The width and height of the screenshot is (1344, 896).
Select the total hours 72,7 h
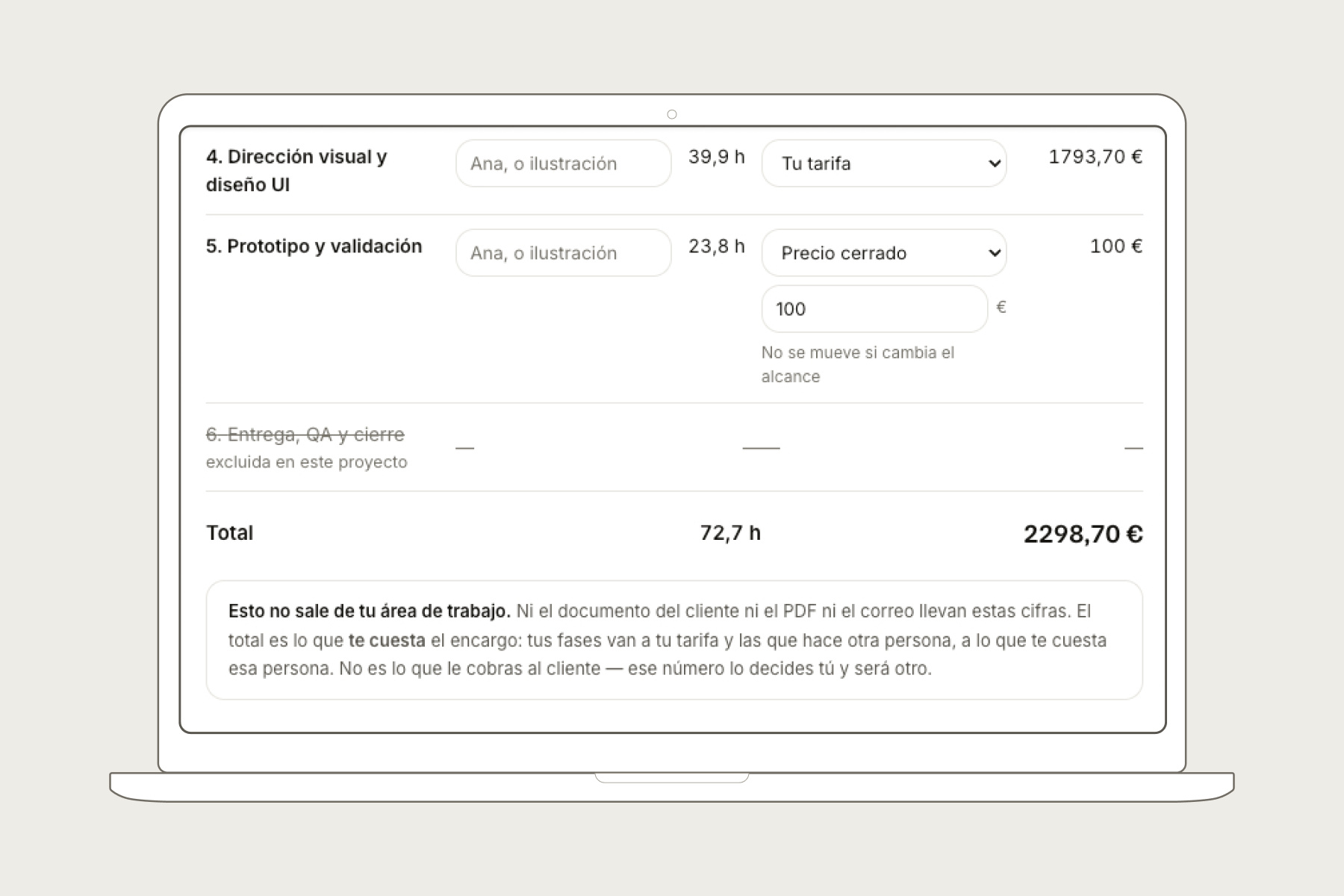pyautogui.click(x=730, y=533)
